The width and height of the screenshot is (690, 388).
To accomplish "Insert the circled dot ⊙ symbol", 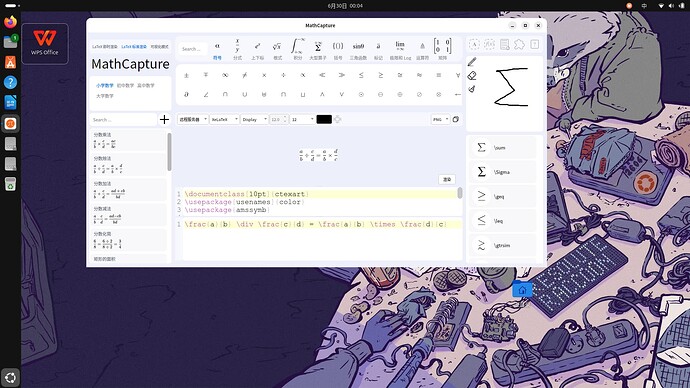I will [361, 94].
